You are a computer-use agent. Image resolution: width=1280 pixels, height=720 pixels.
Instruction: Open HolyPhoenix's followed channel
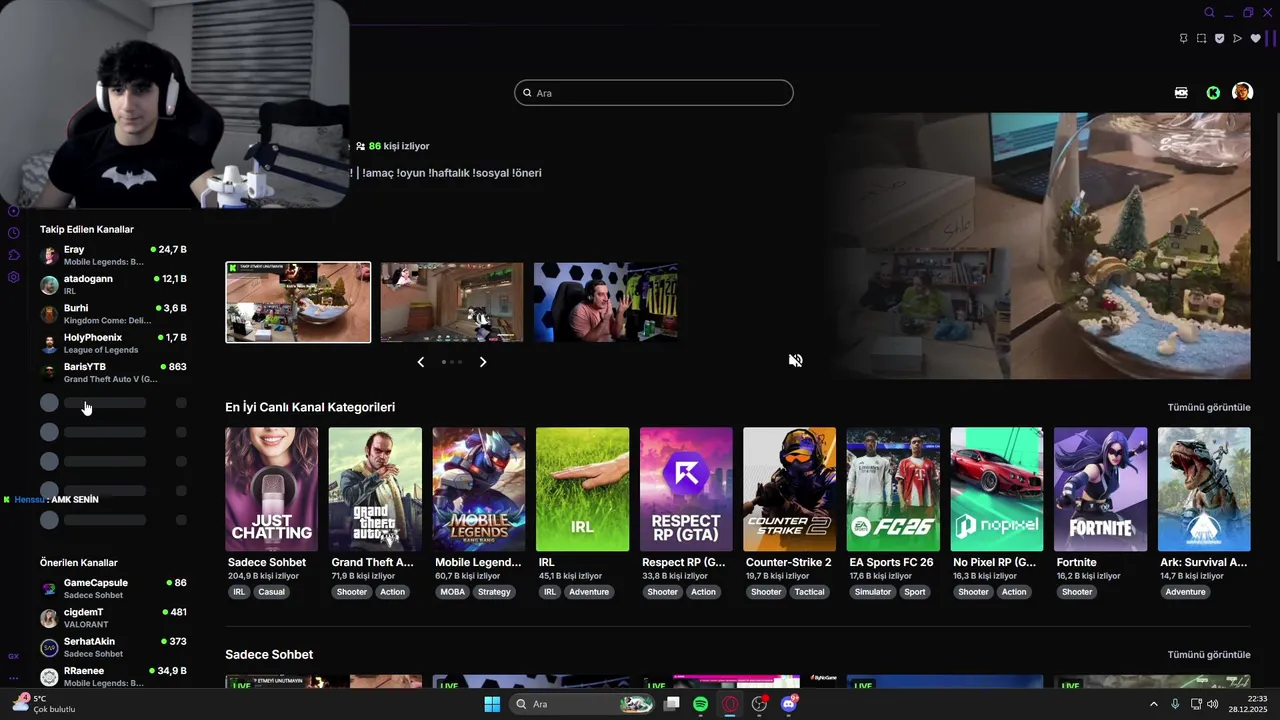tap(113, 343)
